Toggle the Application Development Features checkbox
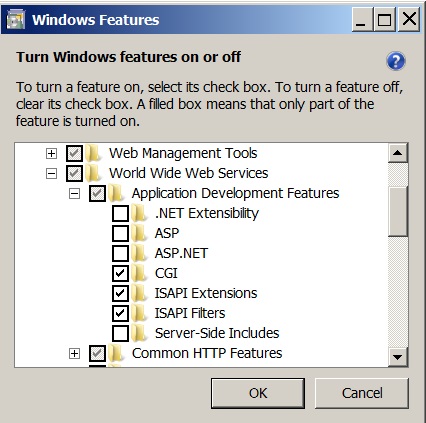 coord(97,193)
